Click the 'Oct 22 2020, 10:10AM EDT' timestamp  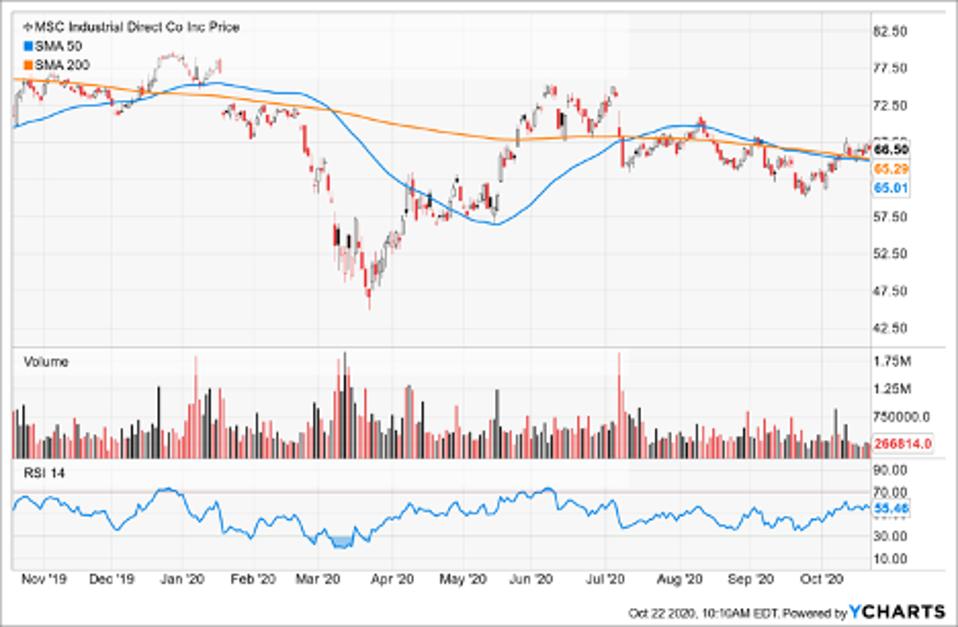704,613
